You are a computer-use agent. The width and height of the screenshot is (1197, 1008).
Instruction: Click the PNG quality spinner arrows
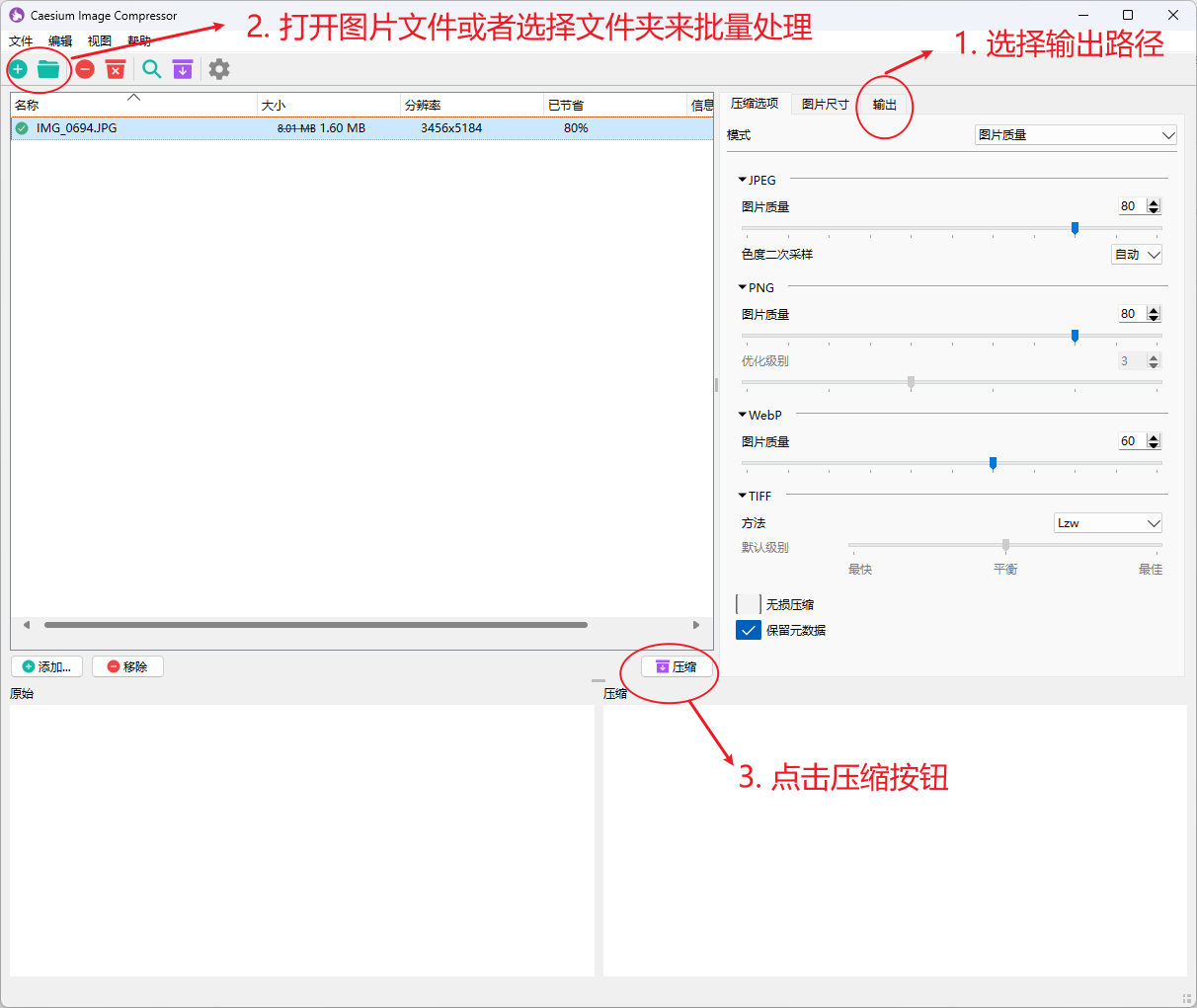[x=1154, y=314]
